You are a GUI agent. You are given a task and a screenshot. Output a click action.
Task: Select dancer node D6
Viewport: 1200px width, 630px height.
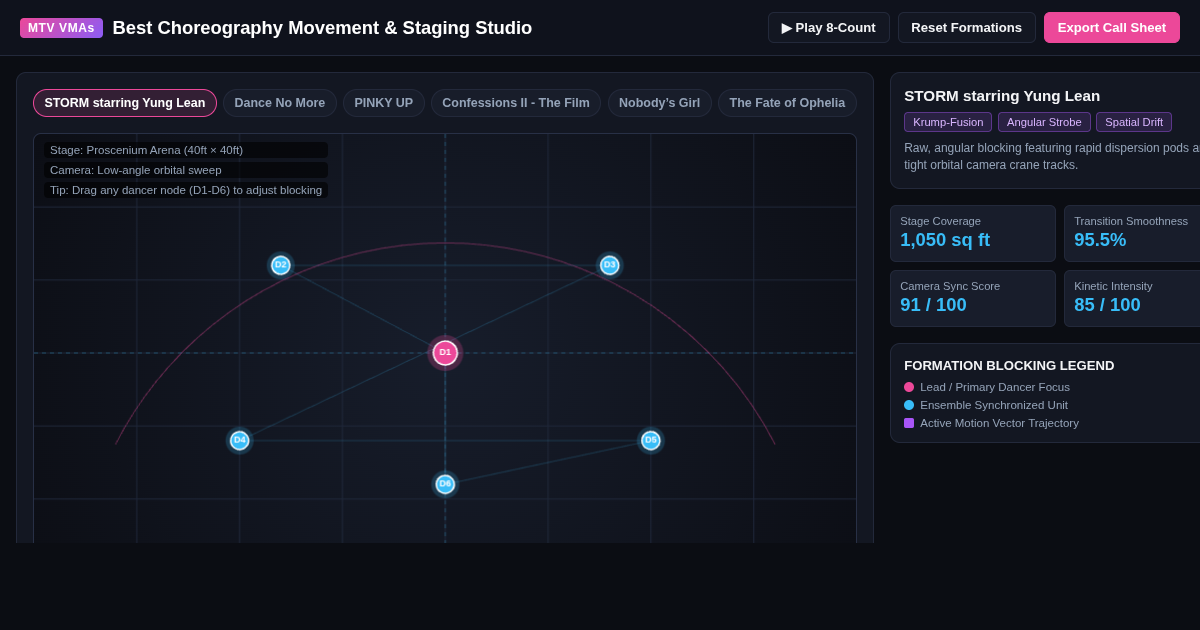pyautogui.click(x=445, y=484)
